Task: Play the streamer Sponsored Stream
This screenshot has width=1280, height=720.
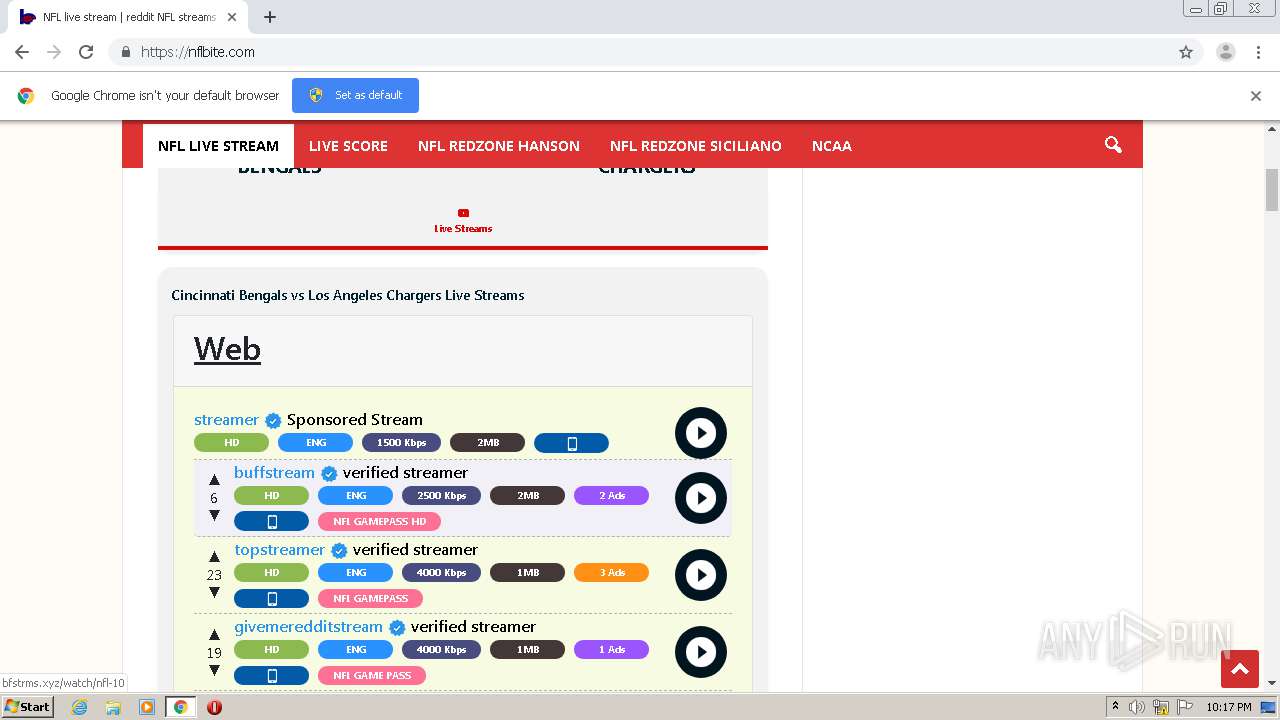Action: (700, 433)
